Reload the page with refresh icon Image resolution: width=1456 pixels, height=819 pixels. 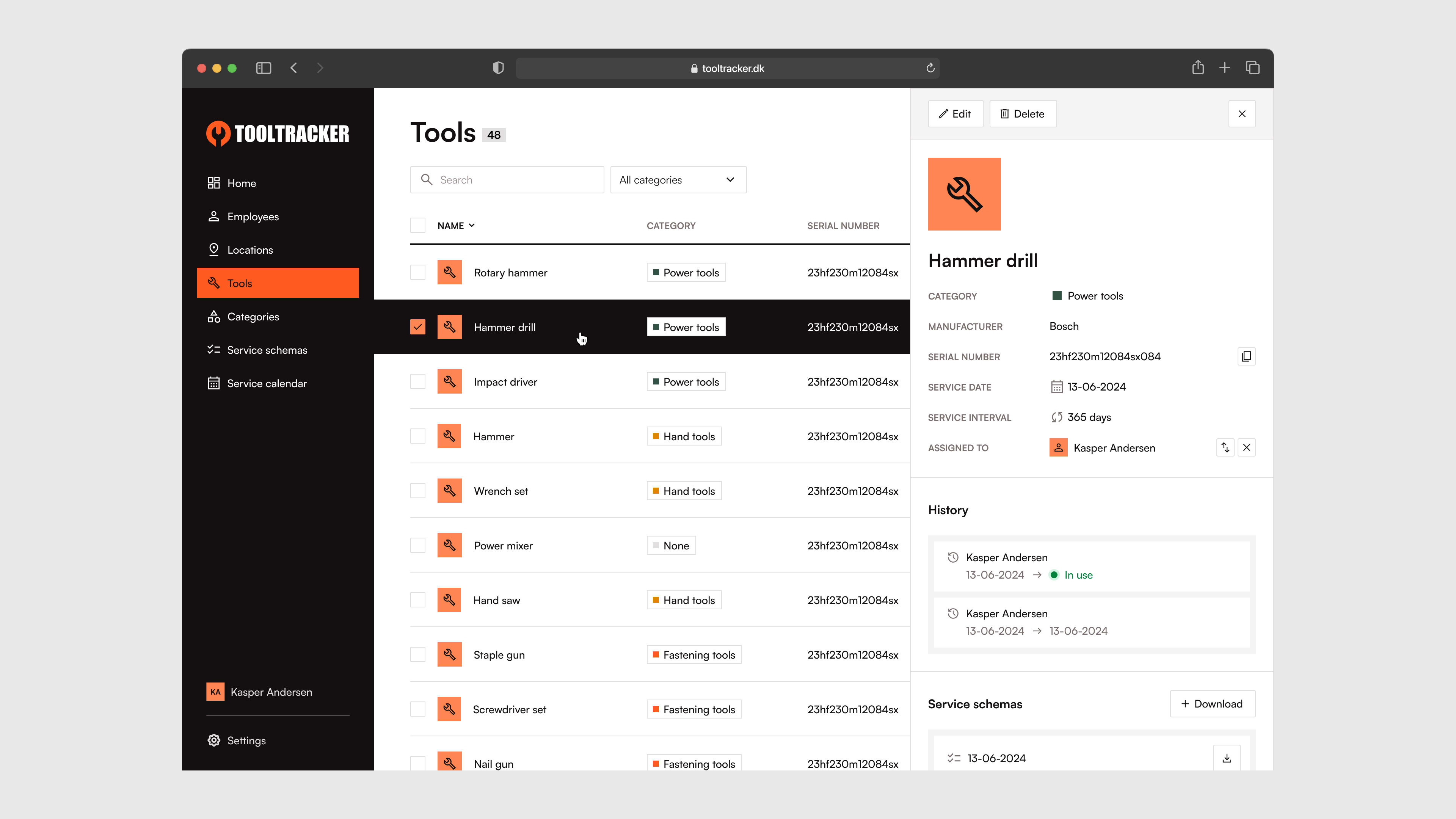(x=930, y=68)
